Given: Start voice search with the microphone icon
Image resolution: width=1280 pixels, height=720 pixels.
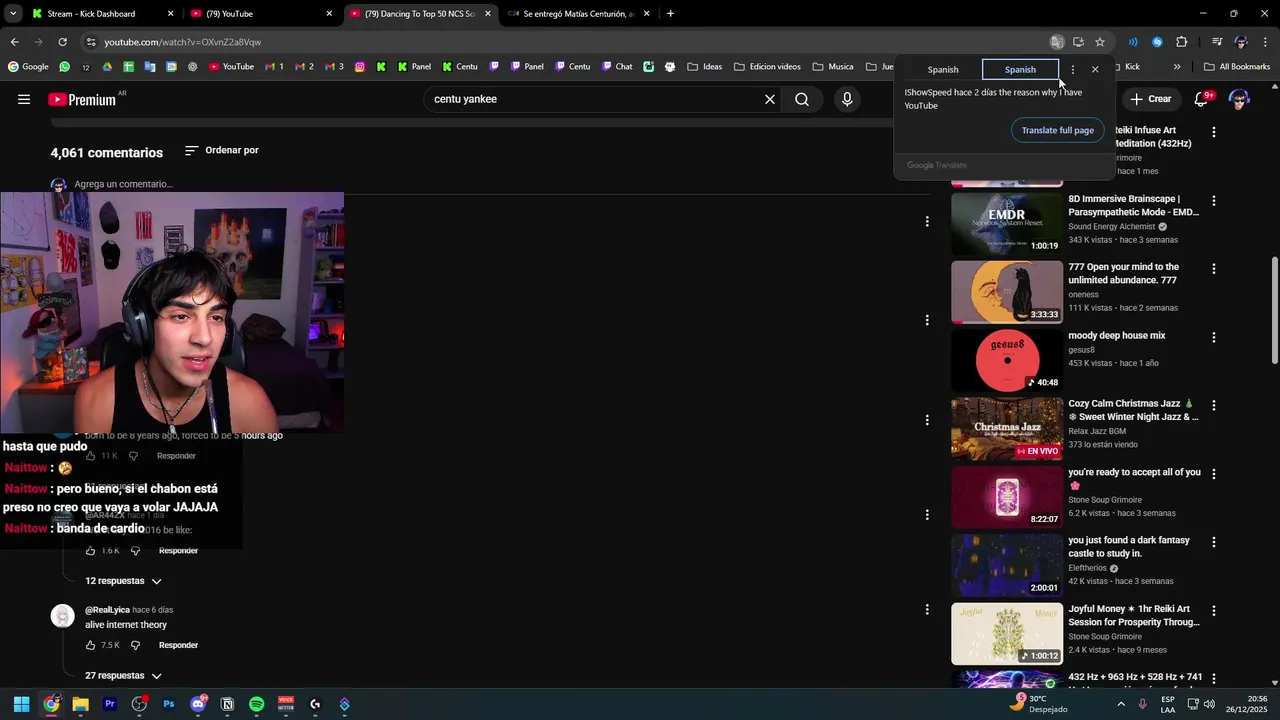Looking at the screenshot, I should (x=847, y=99).
